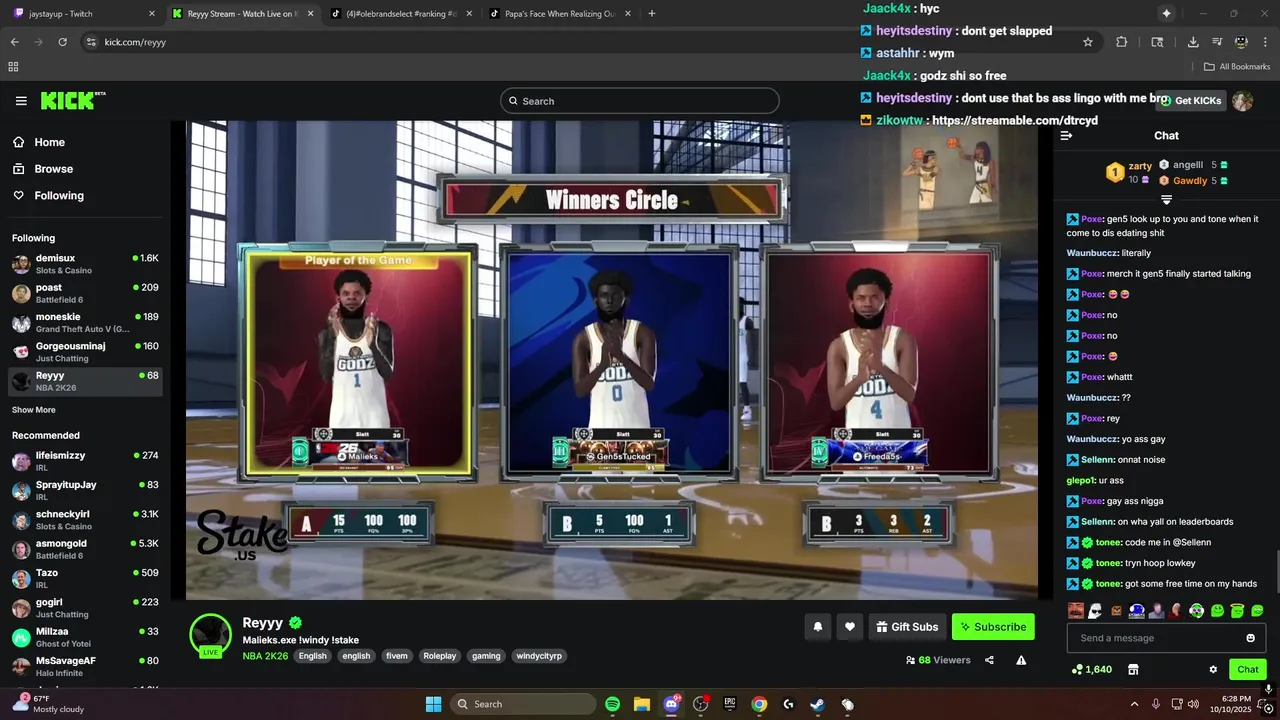Click the gaming stream tag

click(x=486, y=656)
